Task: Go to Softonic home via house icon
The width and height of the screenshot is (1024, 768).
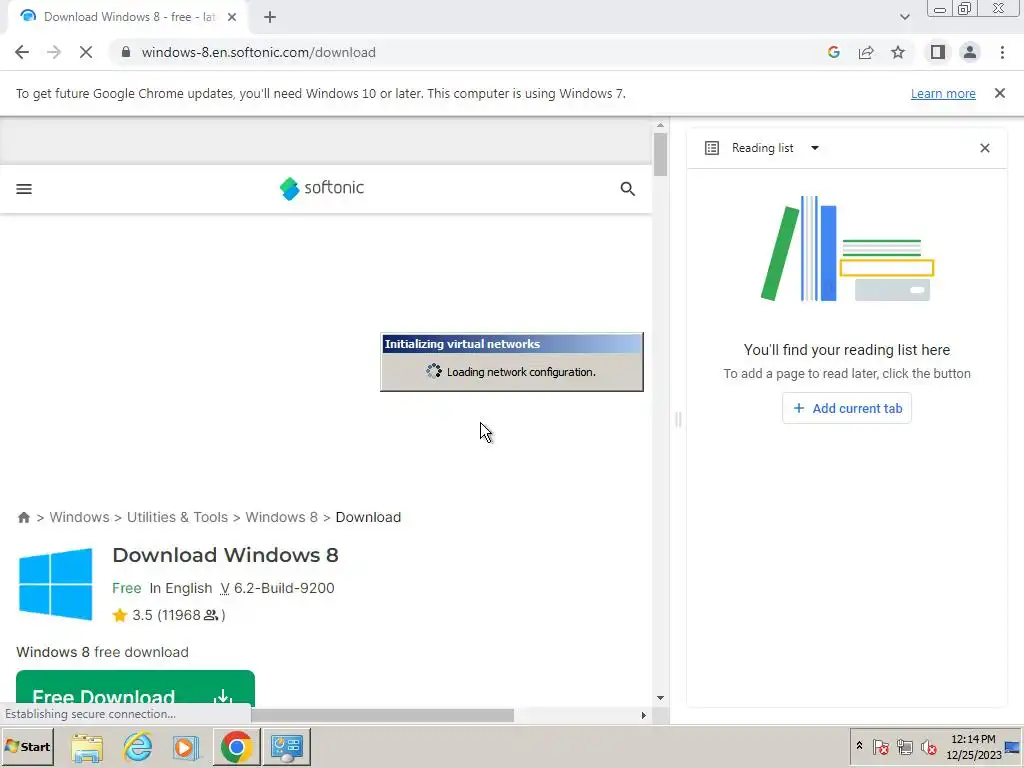Action: [x=24, y=517]
